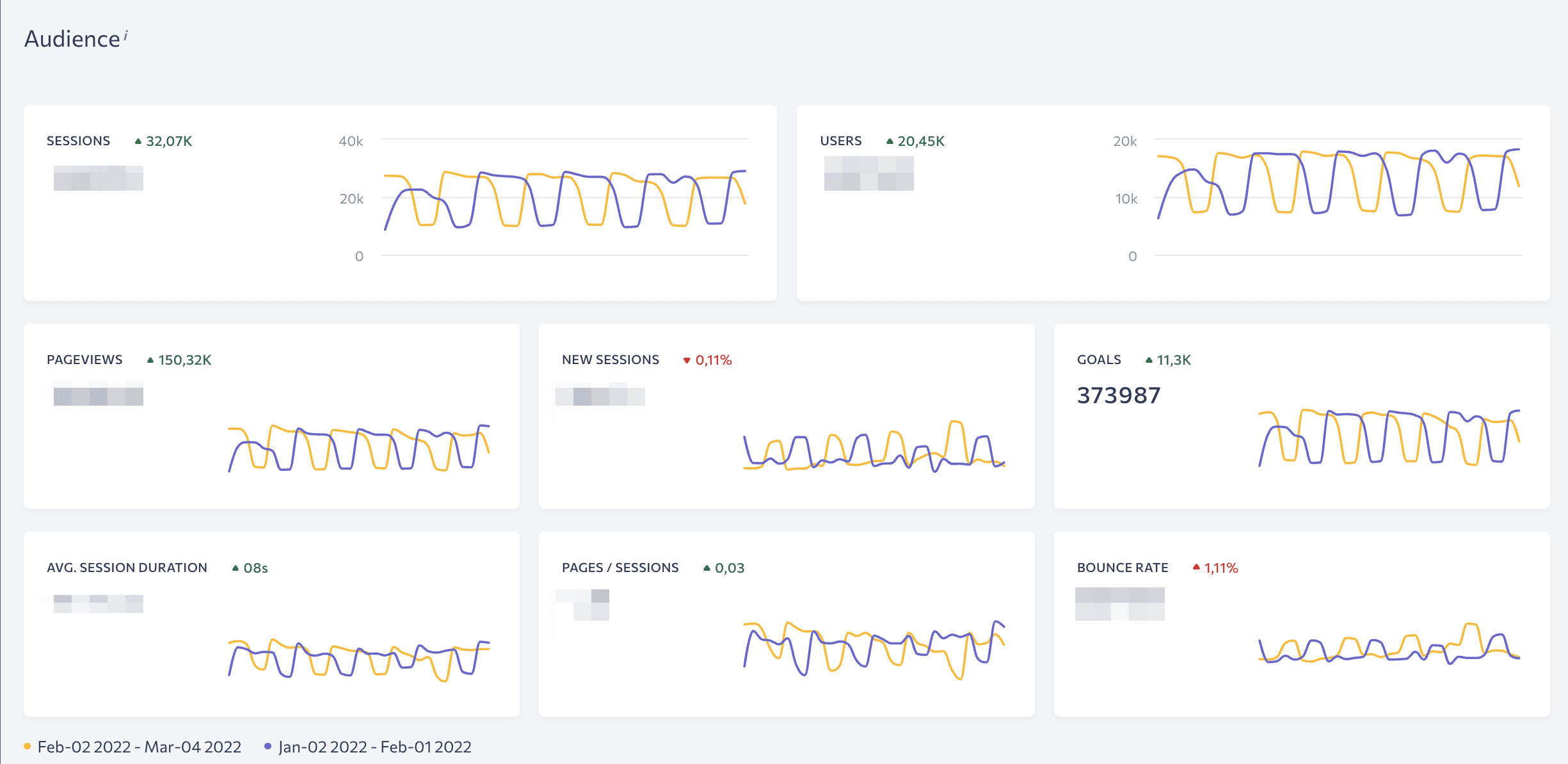
Task: Click the green up arrow beside Avg. Session Duration 08s
Action: (236, 568)
